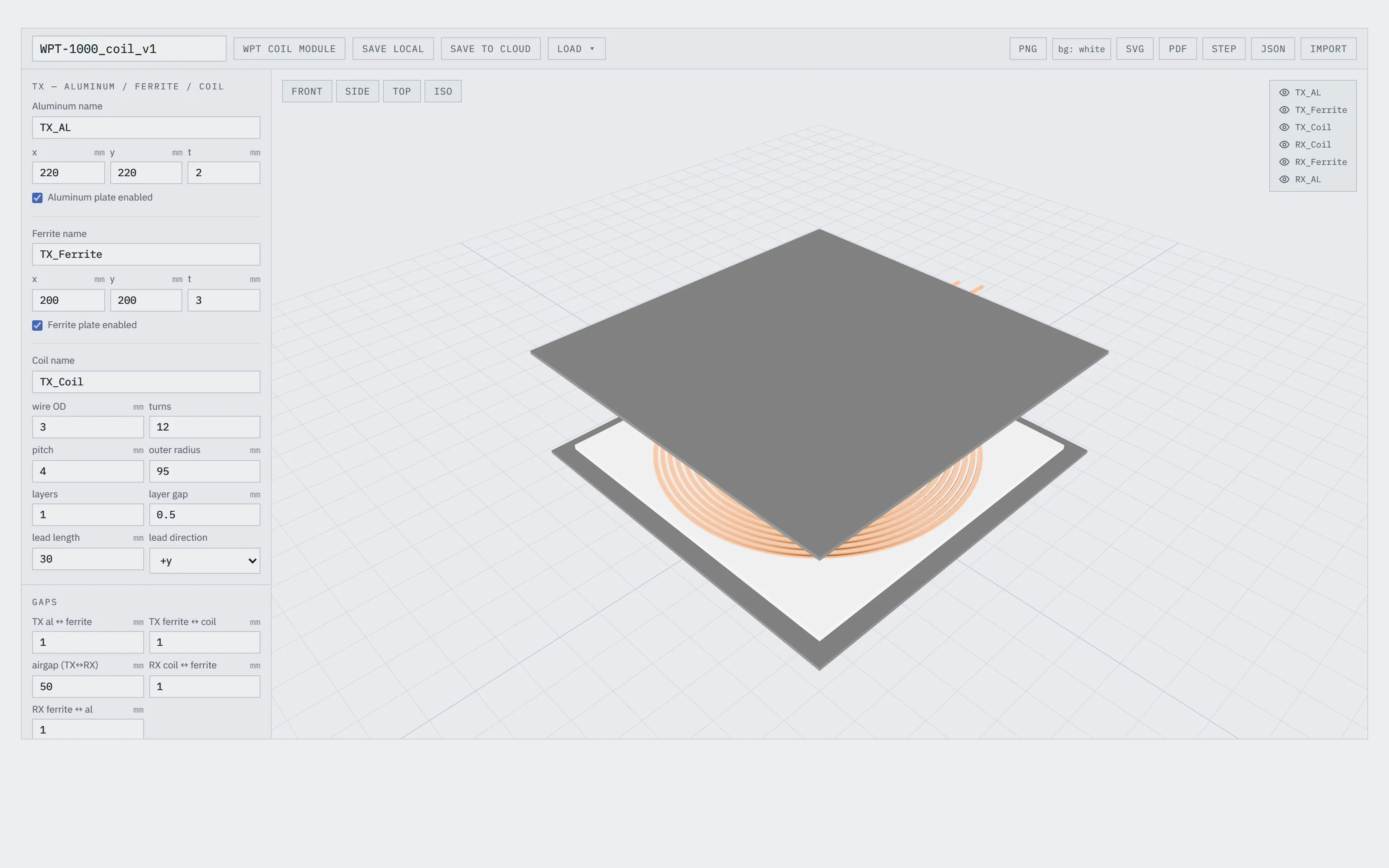Click the layers input field
Viewport: 1389px width, 868px height.
[88, 515]
